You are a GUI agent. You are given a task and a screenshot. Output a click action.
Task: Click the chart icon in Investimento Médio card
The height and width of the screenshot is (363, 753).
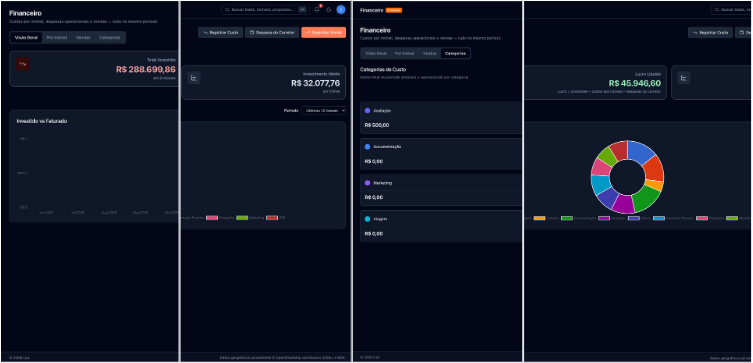[x=194, y=78]
